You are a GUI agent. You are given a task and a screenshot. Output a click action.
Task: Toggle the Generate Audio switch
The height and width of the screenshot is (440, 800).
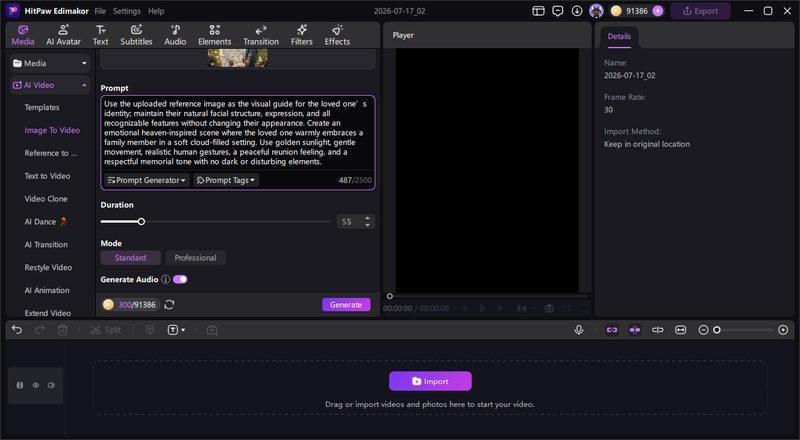[180, 279]
